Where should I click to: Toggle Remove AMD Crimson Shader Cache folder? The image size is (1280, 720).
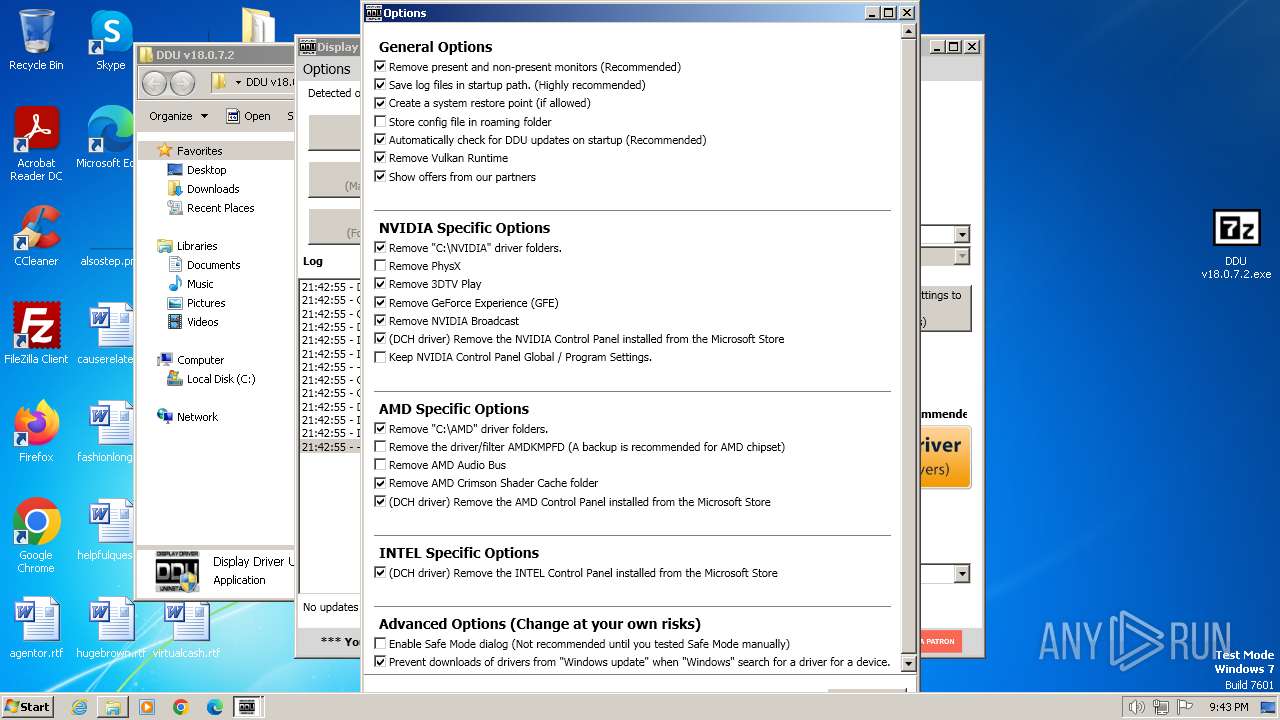[x=380, y=483]
